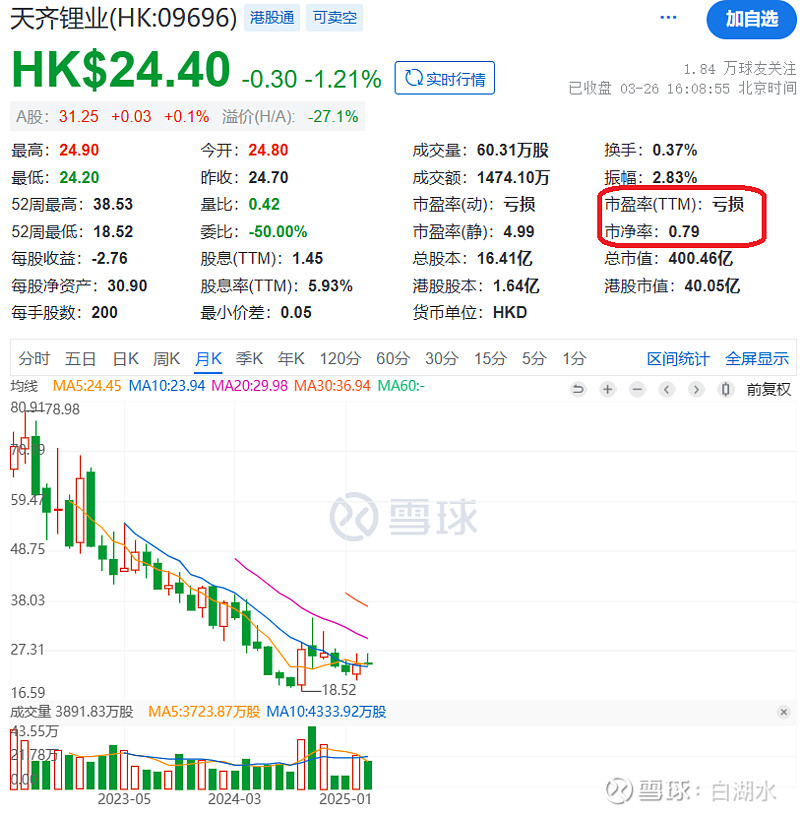Click the 总市值 400.46亿 value
Screen dimensions: 800x816
click(x=701, y=258)
